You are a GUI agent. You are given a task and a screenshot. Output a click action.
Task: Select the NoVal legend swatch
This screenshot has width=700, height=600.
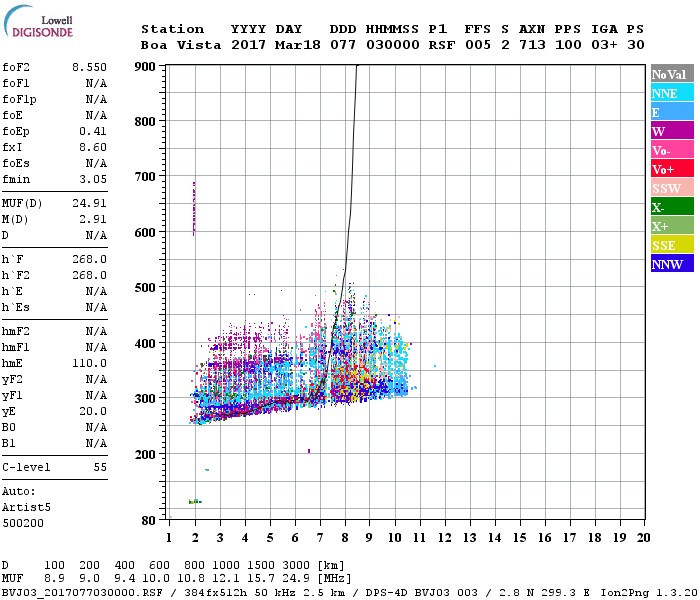672,74
